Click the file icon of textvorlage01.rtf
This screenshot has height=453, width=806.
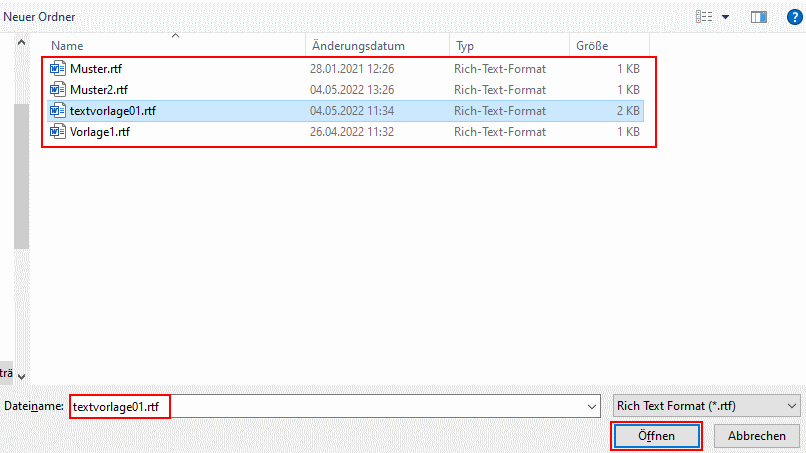coord(58,111)
